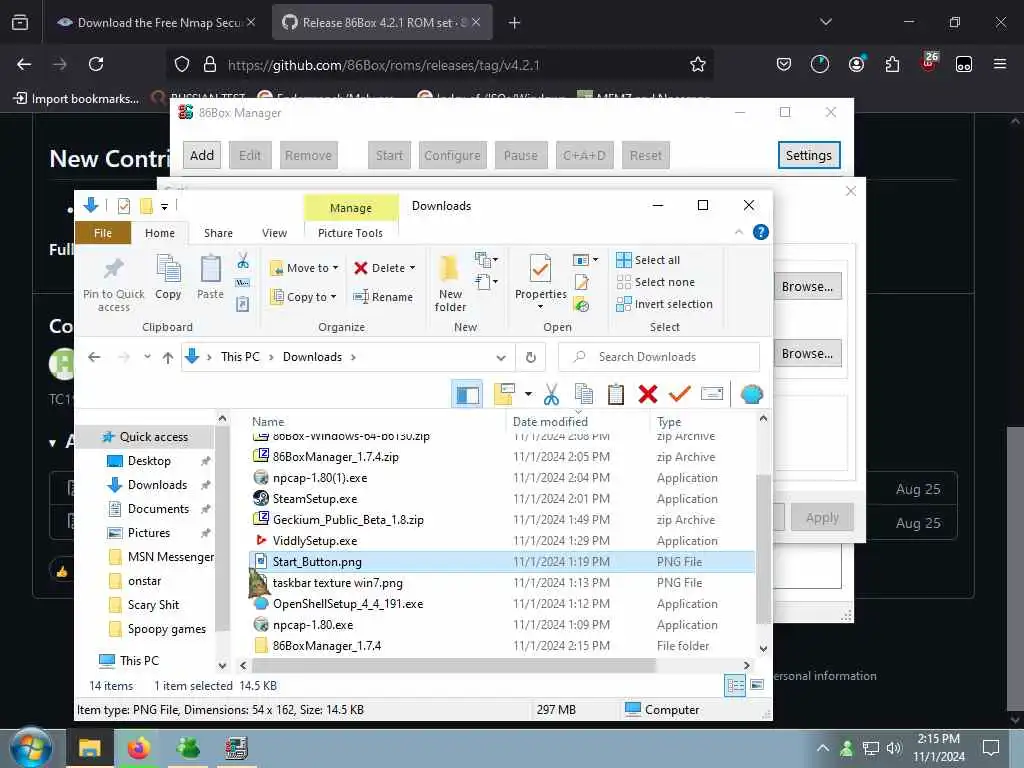Switch to details view icon in status bar

tap(735, 686)
